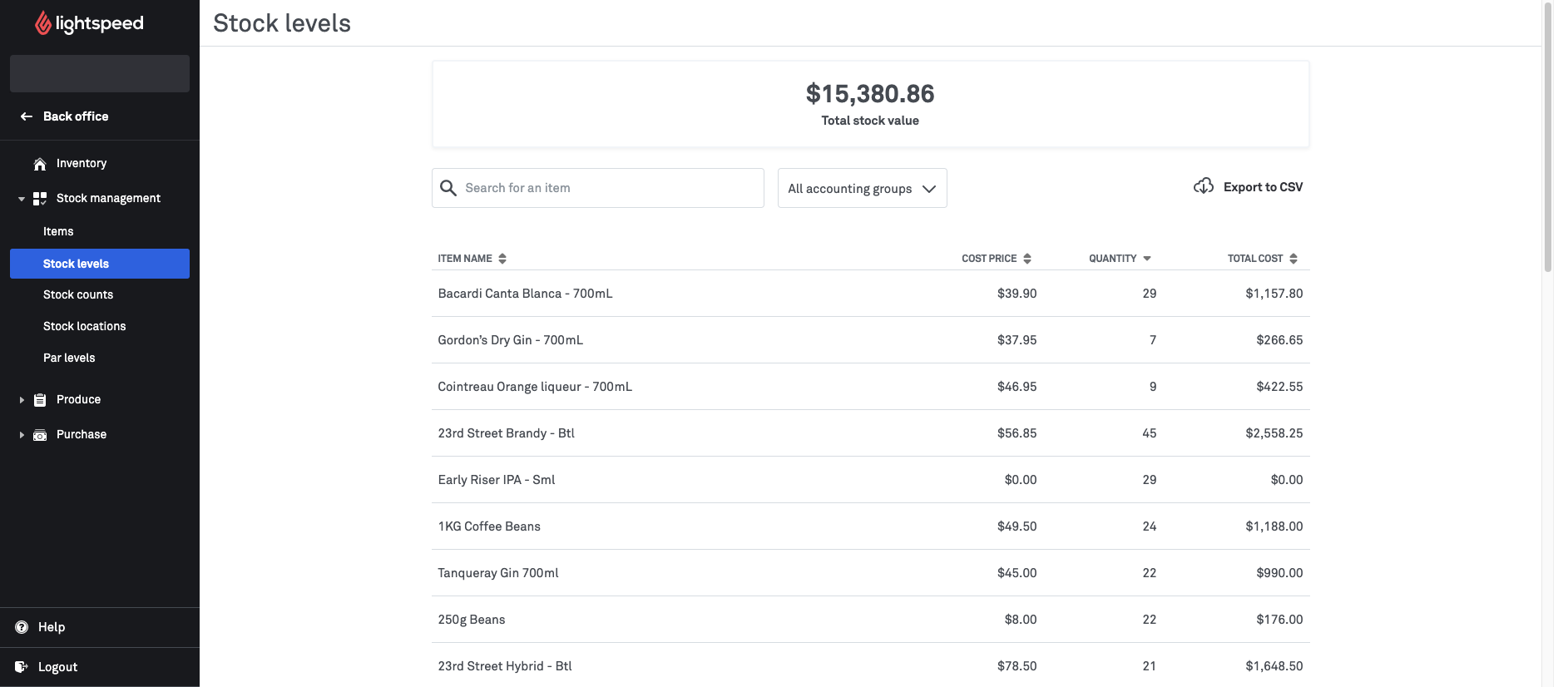This screenshot has height=687, width=1568.
Task: Click the $39.90 cost price cell
Action: pos(1016,294)
